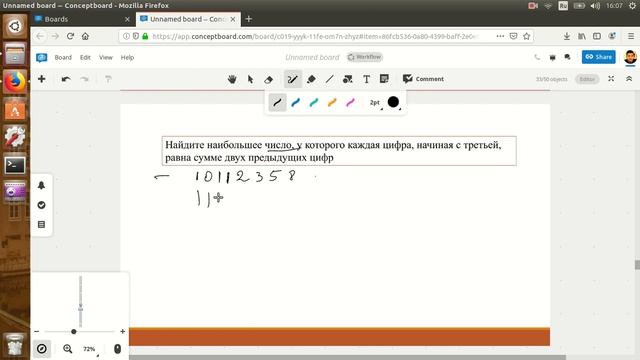This screenshot has width=640, height=360.
Task: Click the Russian math problem text box
Action: click(x=339, y=151)
